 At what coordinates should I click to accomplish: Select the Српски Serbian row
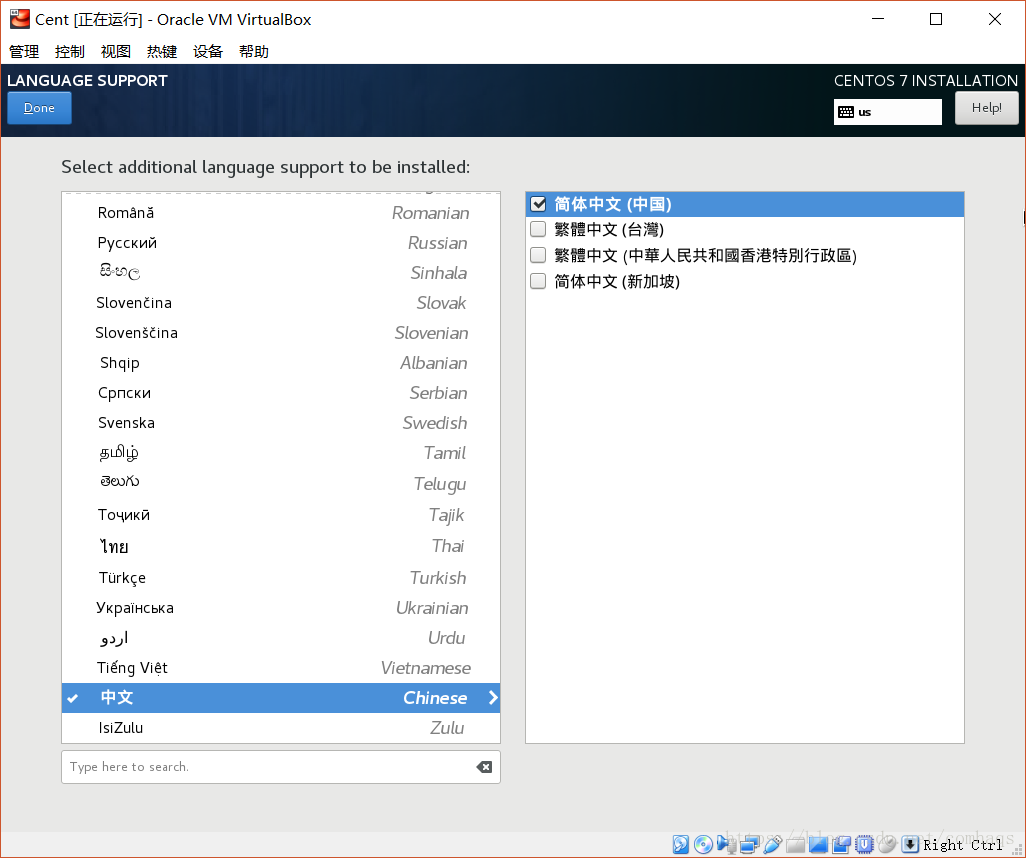(281, 393)
